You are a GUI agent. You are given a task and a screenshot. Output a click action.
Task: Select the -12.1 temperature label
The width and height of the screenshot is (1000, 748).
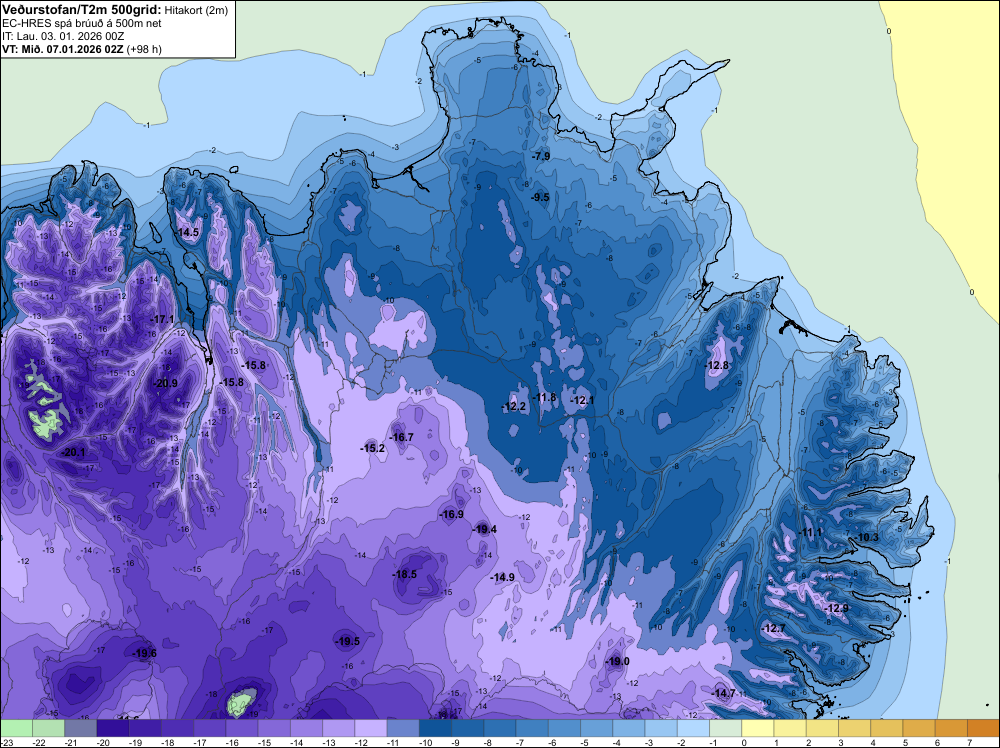[582, 400]
